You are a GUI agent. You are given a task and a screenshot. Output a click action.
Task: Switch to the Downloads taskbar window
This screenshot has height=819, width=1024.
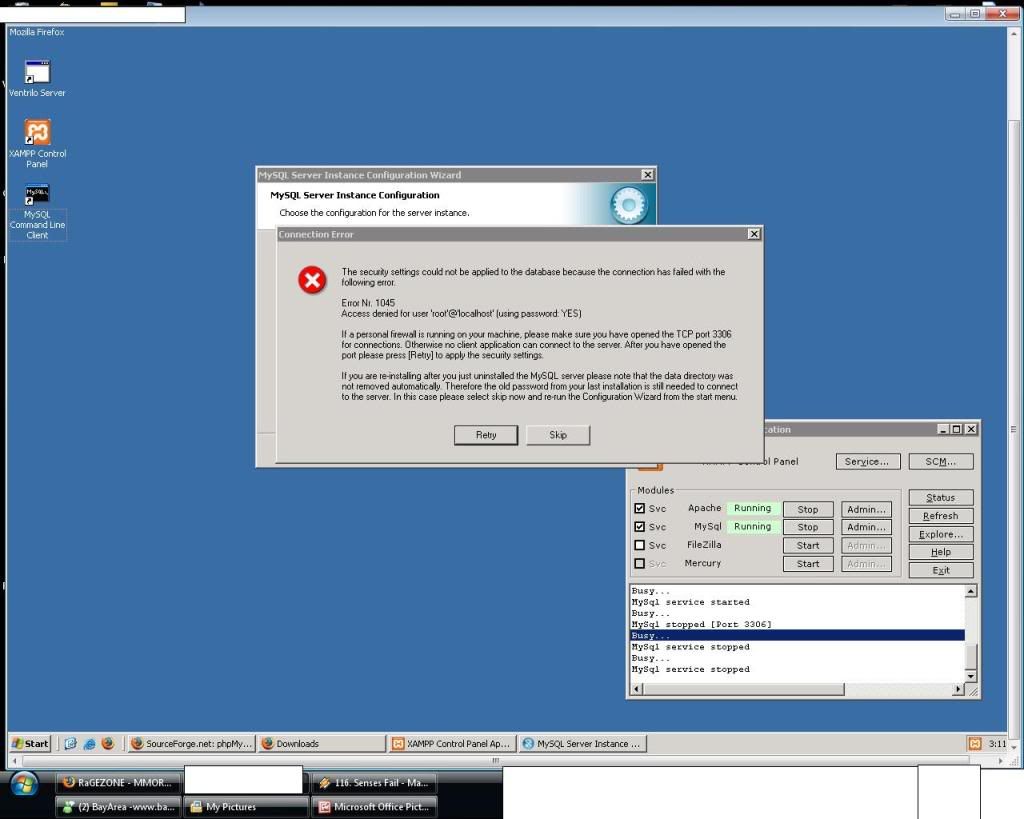[320, 743]
